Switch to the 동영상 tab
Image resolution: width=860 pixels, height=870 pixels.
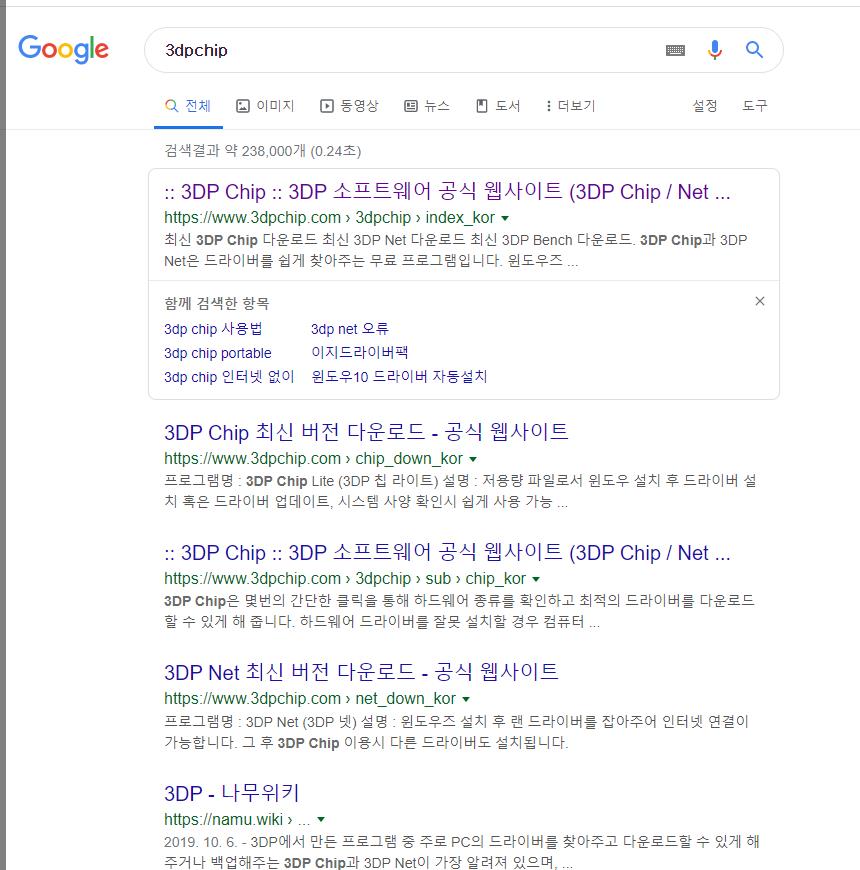pyautogui.click(x=349, y=106)
